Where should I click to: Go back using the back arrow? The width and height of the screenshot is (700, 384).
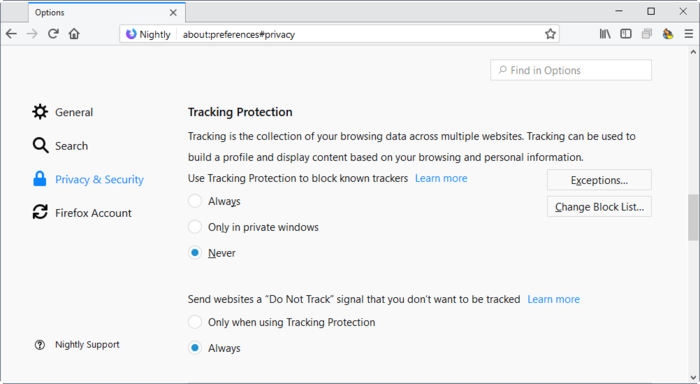click(11, 34)
